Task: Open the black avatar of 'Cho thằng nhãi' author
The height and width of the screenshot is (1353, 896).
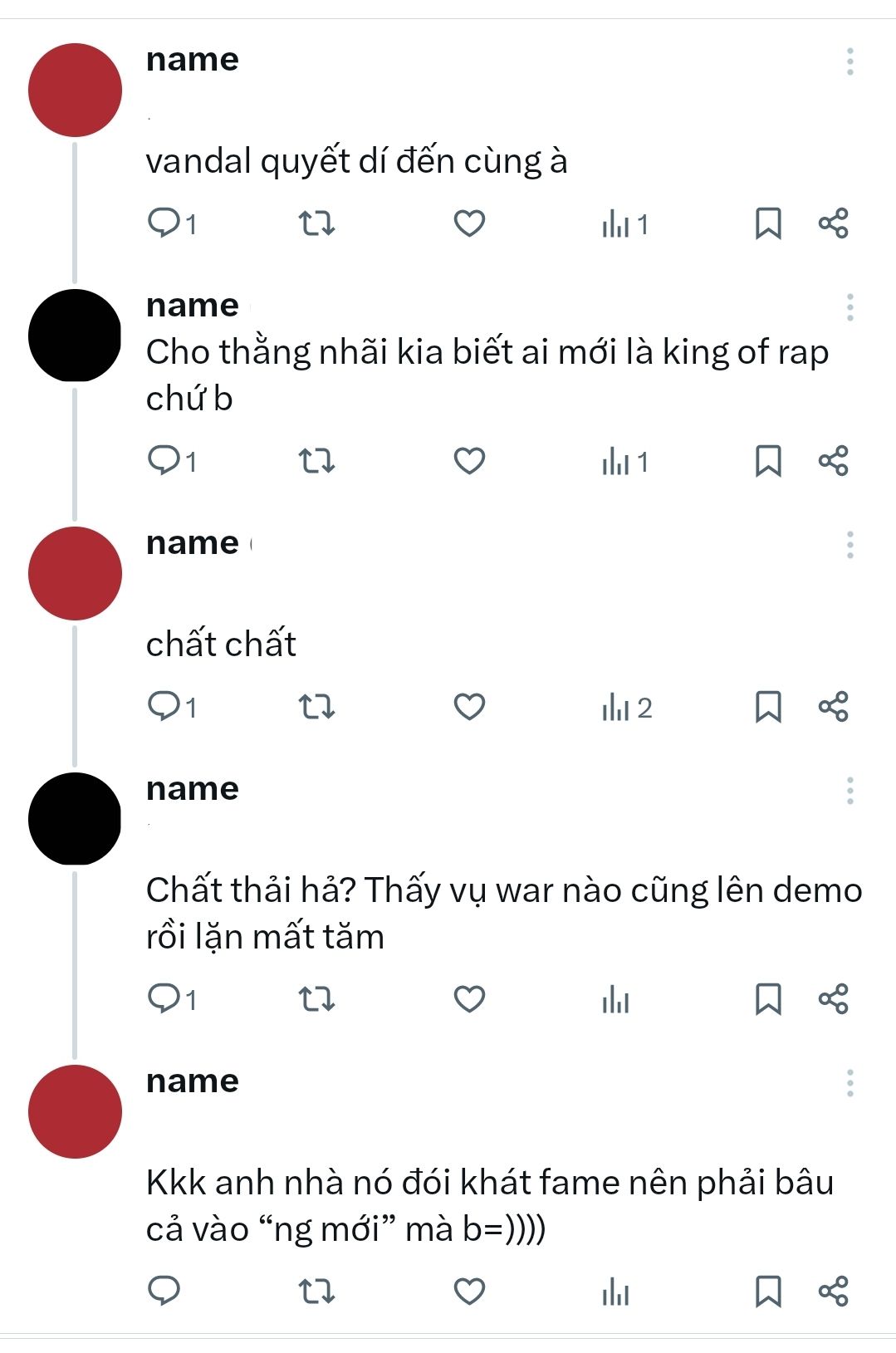Action: pyautogui.click(x=75, y=336)
